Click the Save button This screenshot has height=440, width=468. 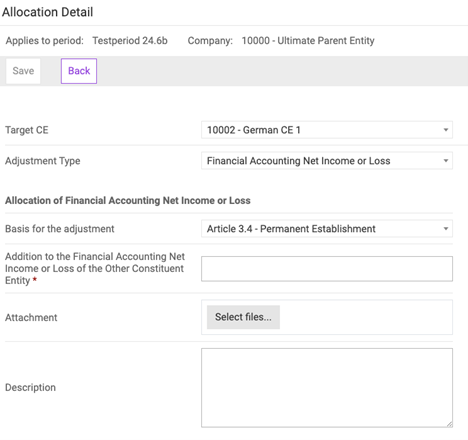[x=23, y=71]
